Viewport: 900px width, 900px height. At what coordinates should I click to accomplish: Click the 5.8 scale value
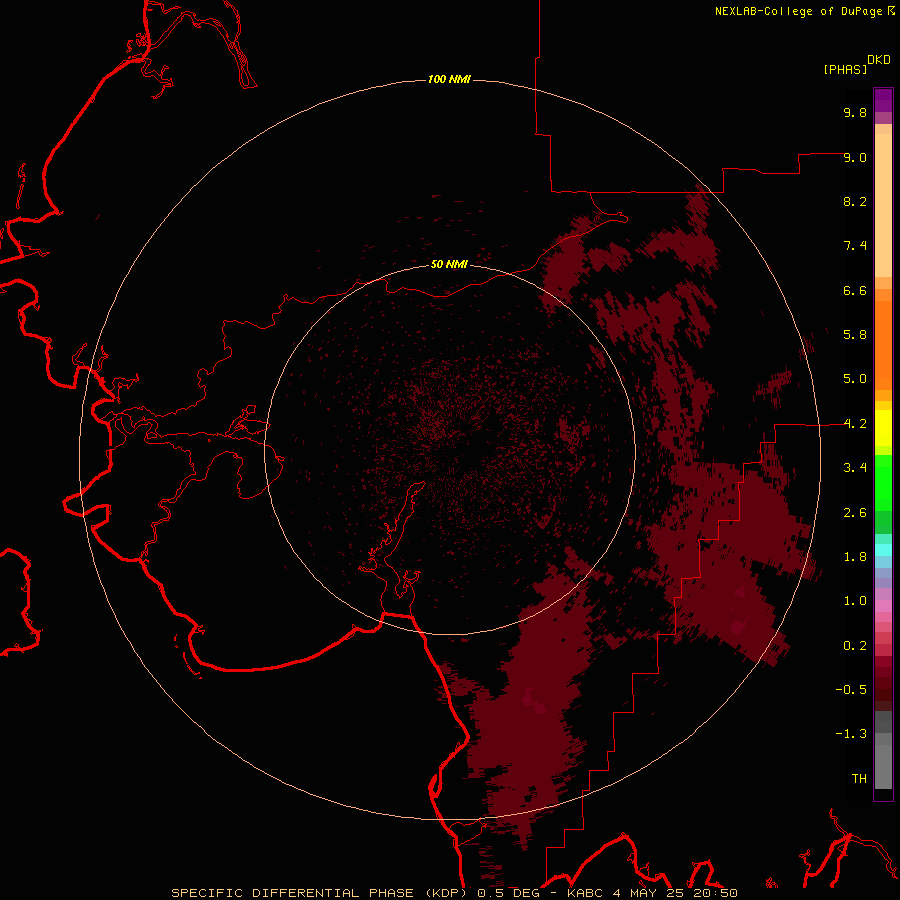click(855, 335)
